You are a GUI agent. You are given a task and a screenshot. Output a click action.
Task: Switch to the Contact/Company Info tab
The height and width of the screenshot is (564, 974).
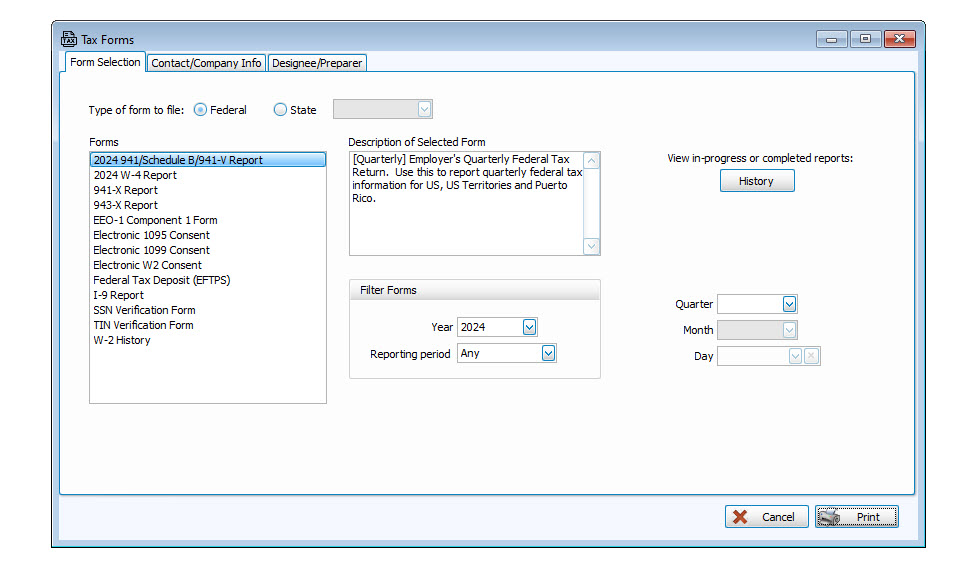206,63
